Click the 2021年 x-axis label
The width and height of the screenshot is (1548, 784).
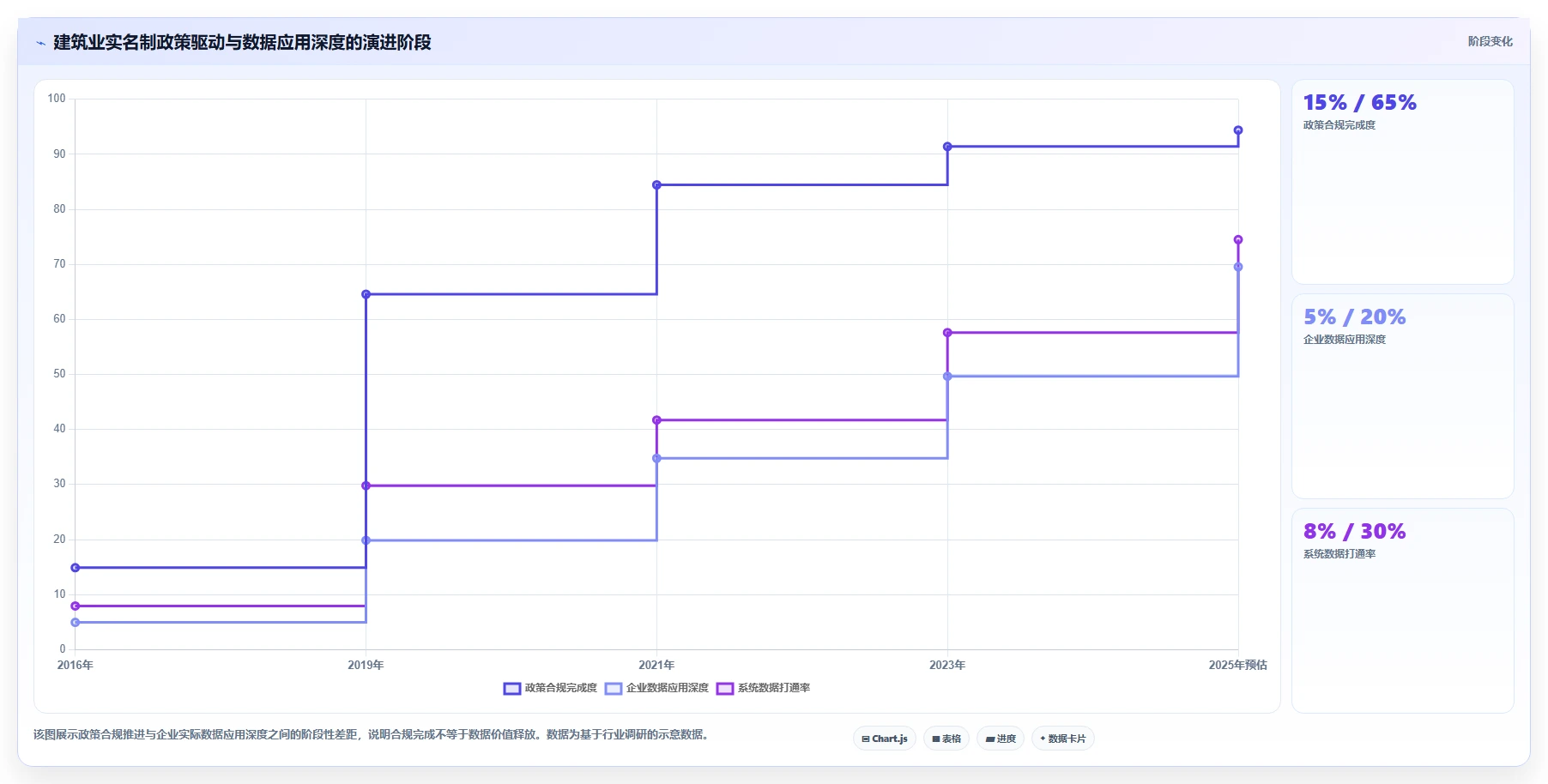tap(656, 665)
